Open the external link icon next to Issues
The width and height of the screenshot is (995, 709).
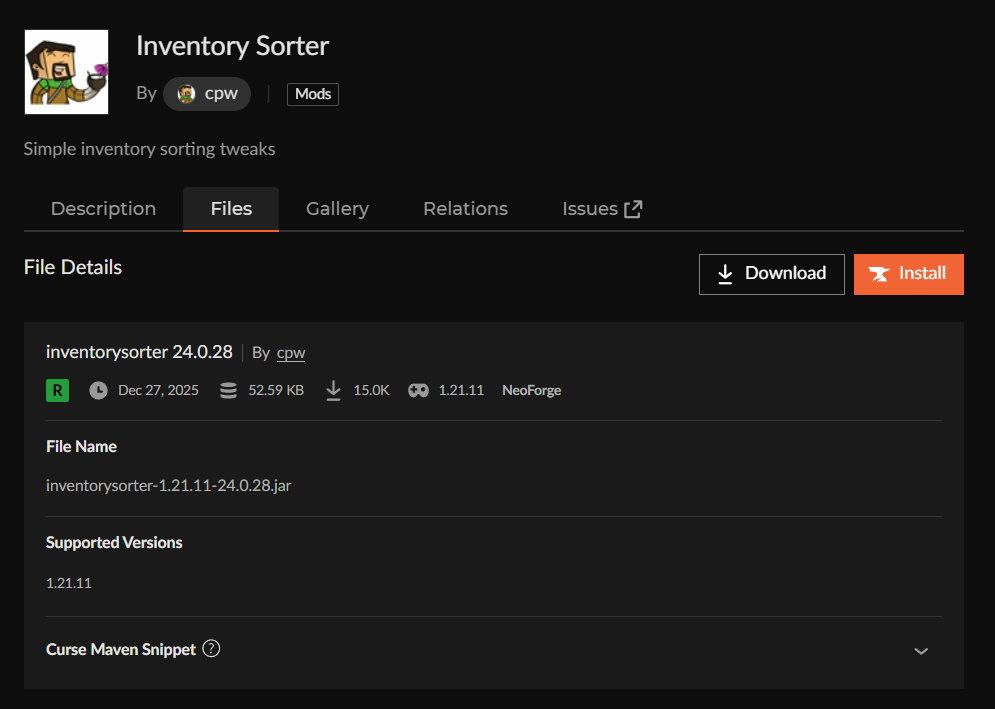(632, 207)
